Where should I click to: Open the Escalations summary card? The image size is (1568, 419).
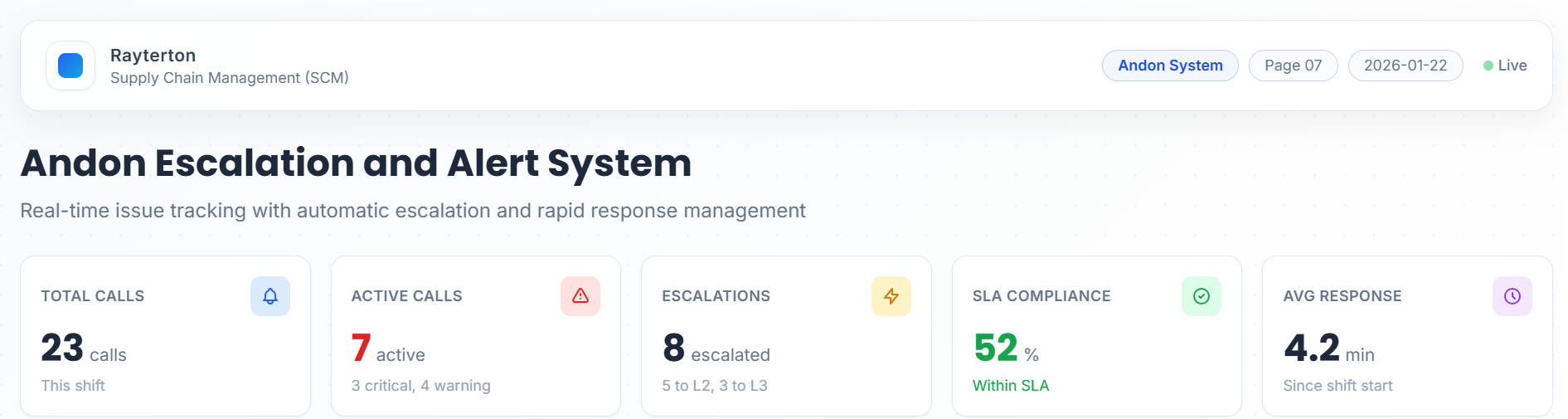click(x=786, y=336)
